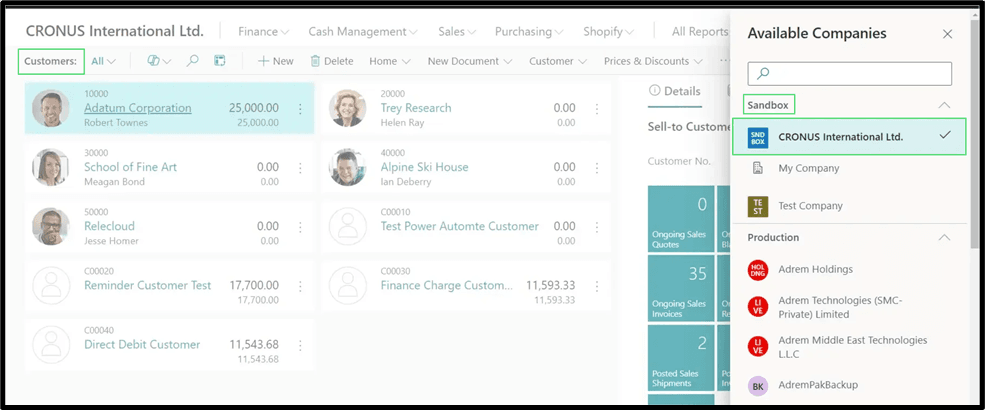Click the search magnifier icon in the customers toolbar
Screen dimensions: 985x410
pos(192,61)
